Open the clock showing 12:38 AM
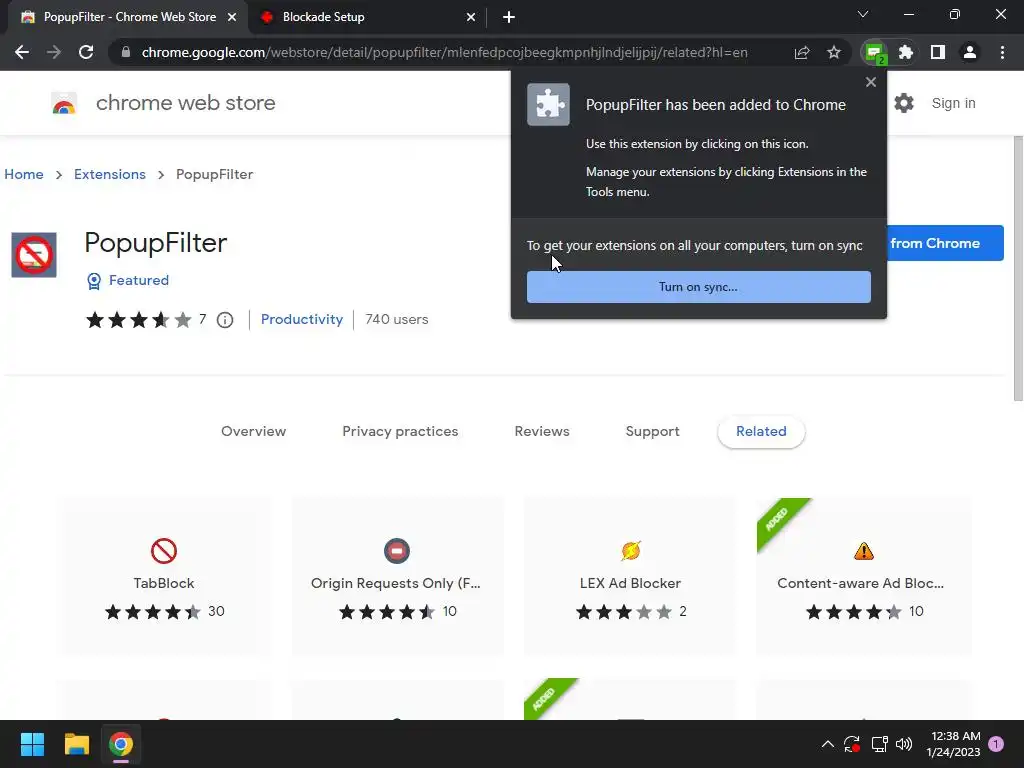The width and height of the screenshot is (1024, 768). [953, 744]
